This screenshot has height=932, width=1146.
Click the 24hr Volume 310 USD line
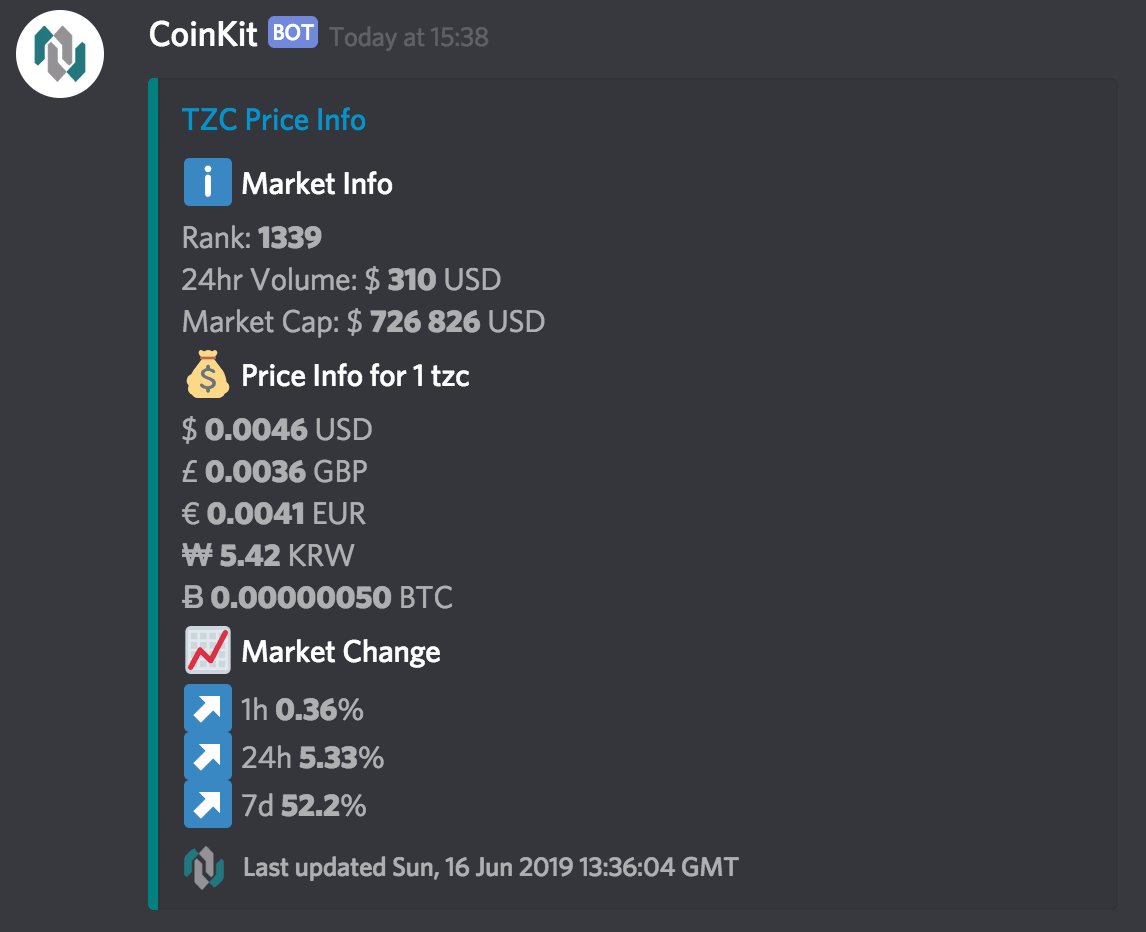pos(341,280)
